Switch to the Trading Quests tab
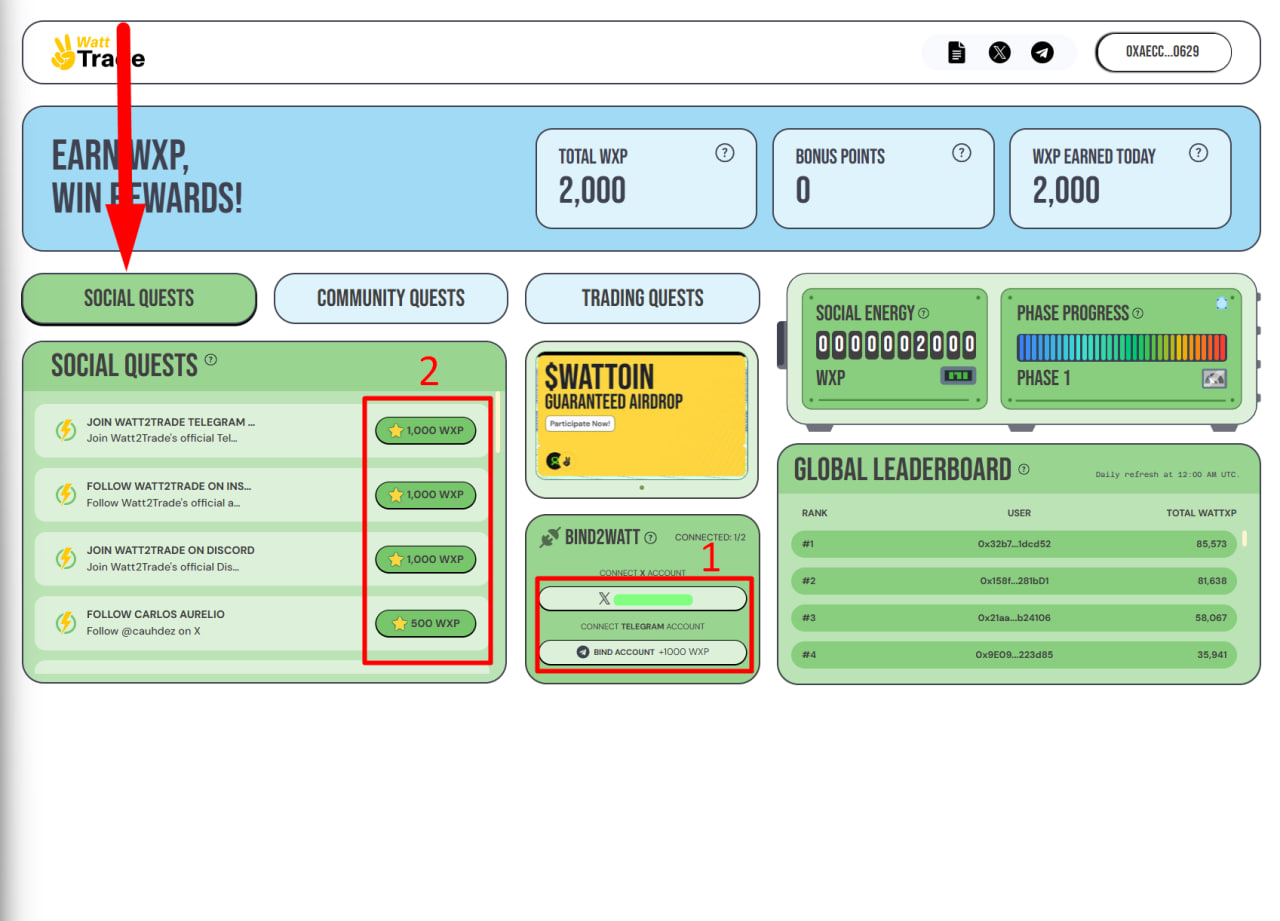This screenshot has width=1280, height=921. (x=643, y=298)
